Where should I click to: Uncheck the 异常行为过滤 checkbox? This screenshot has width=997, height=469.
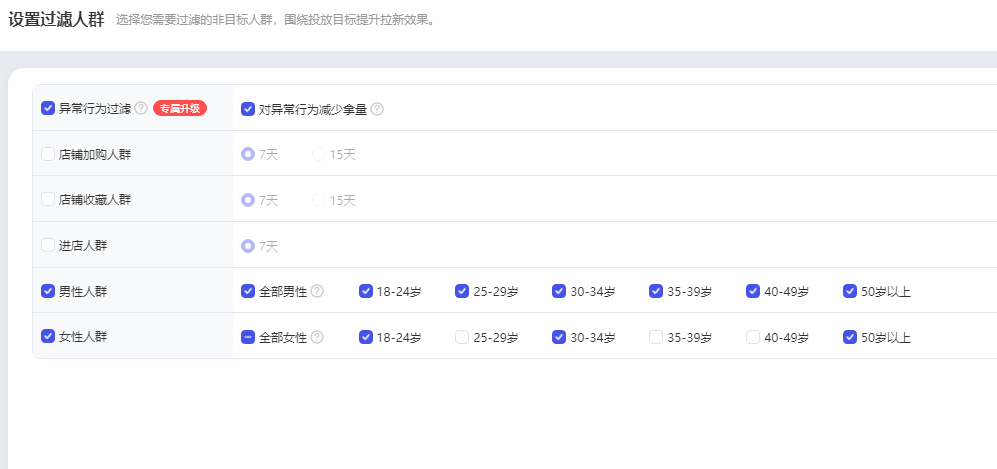48,108
